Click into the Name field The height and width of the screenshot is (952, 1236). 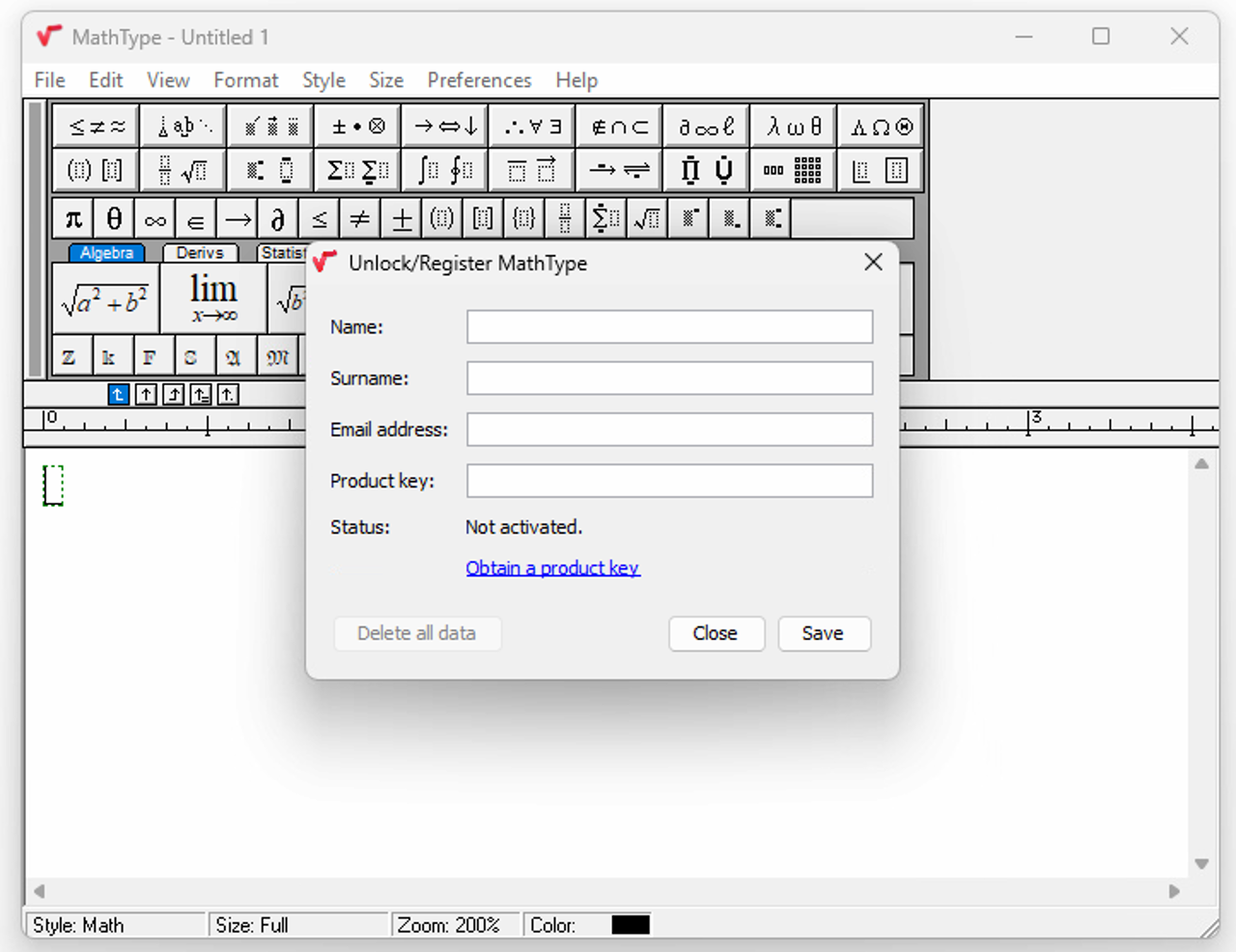[x=670, y=326]
